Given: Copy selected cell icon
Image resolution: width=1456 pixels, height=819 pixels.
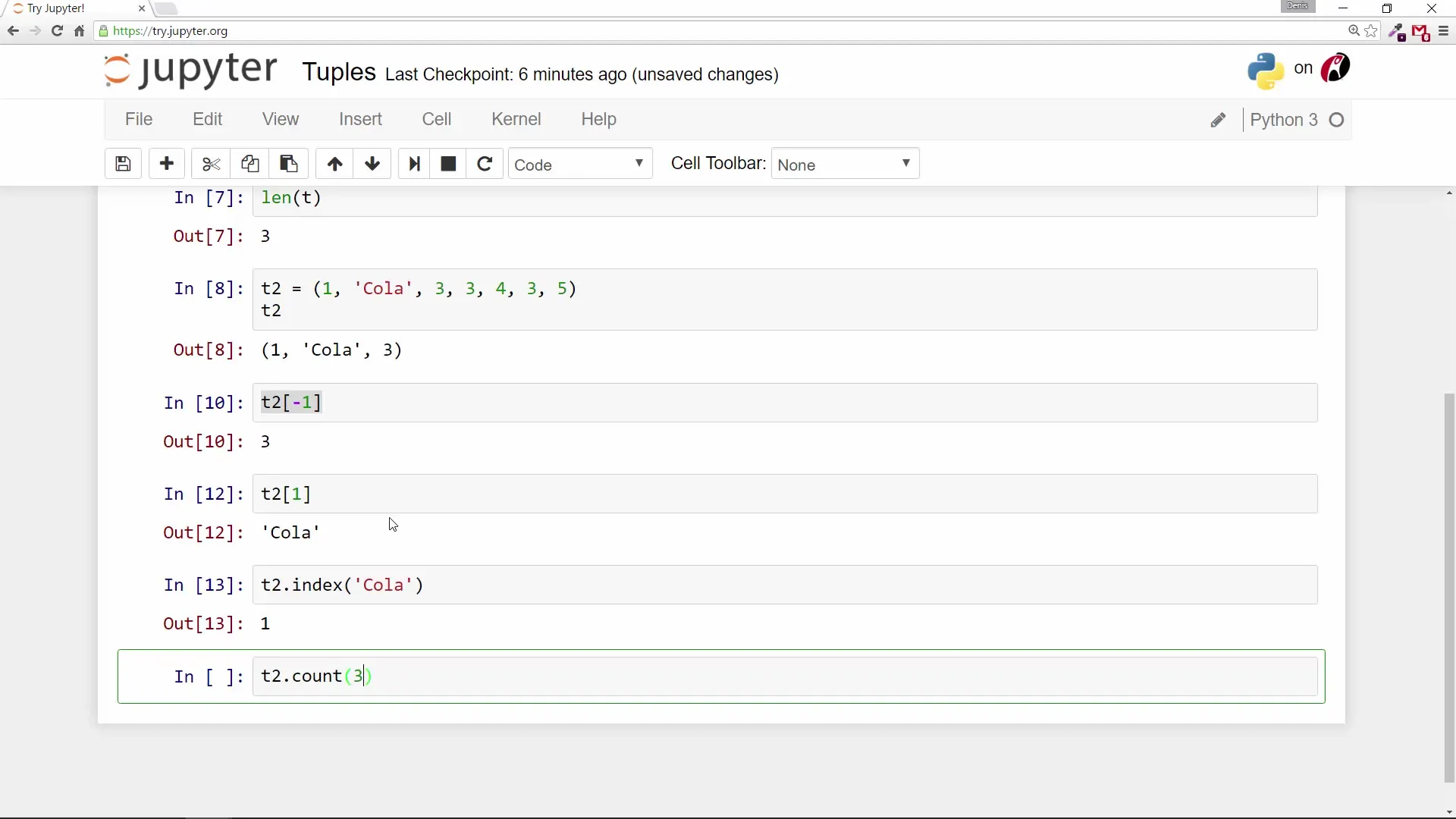Looking at the screenshot, I should click(x=250, y=164).
